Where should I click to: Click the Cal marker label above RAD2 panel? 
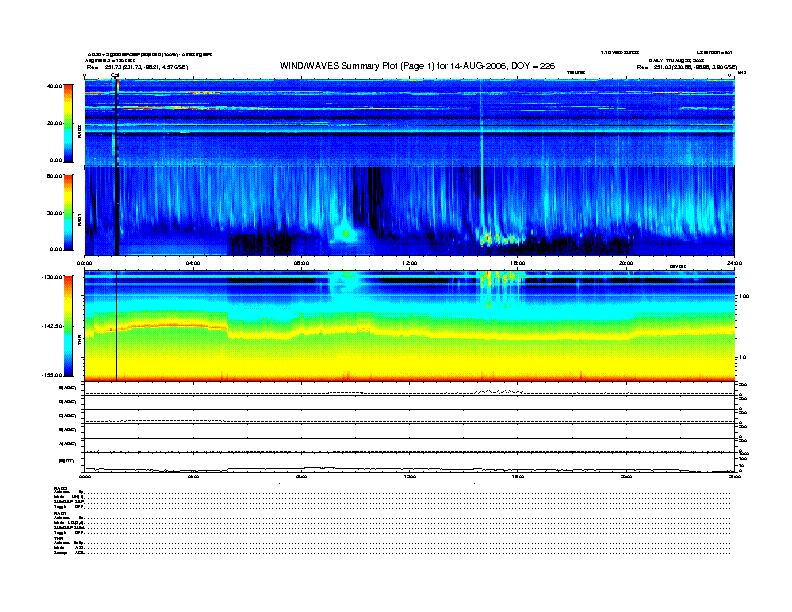(x=115, y=76)
